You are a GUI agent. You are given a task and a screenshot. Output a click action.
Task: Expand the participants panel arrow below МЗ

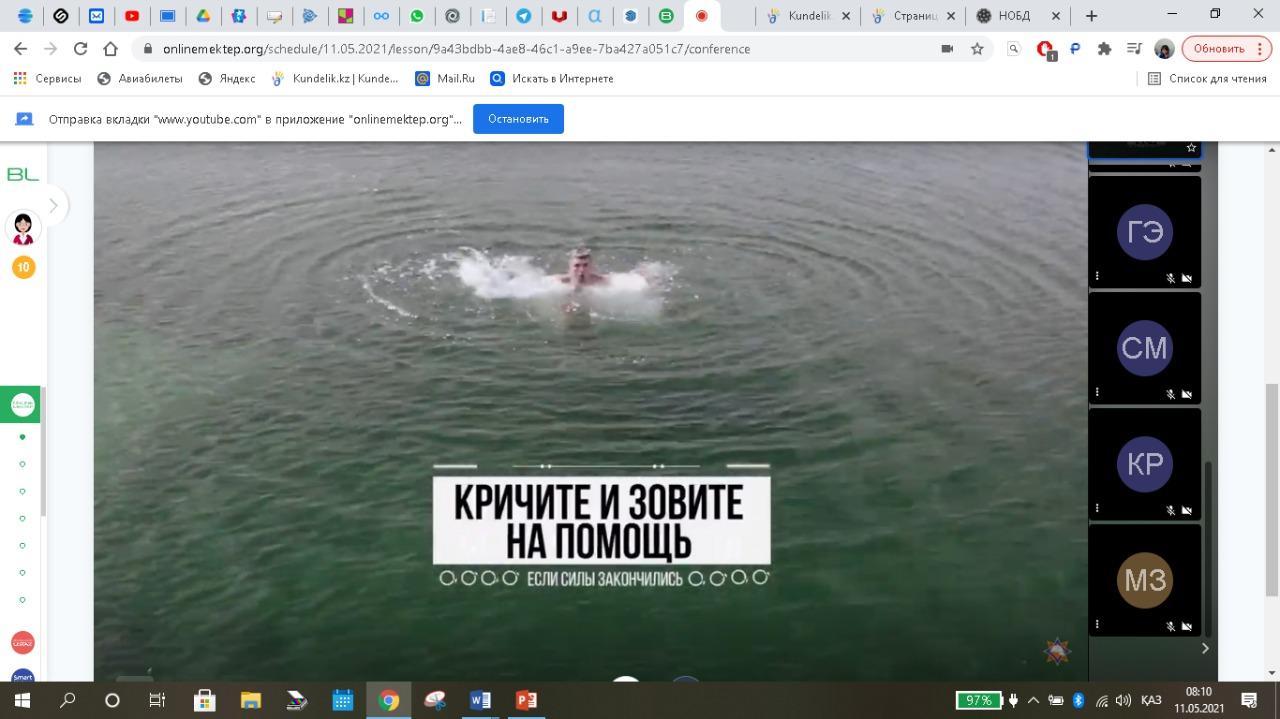click(1205, 648)
